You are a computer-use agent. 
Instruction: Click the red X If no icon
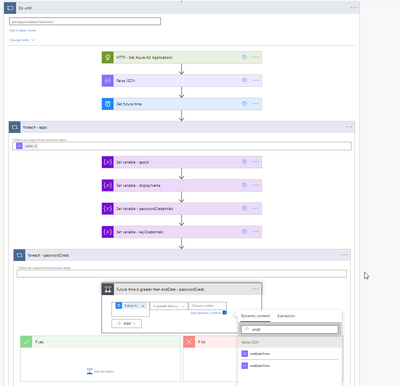pyautogui.click(x=189, y=342)
